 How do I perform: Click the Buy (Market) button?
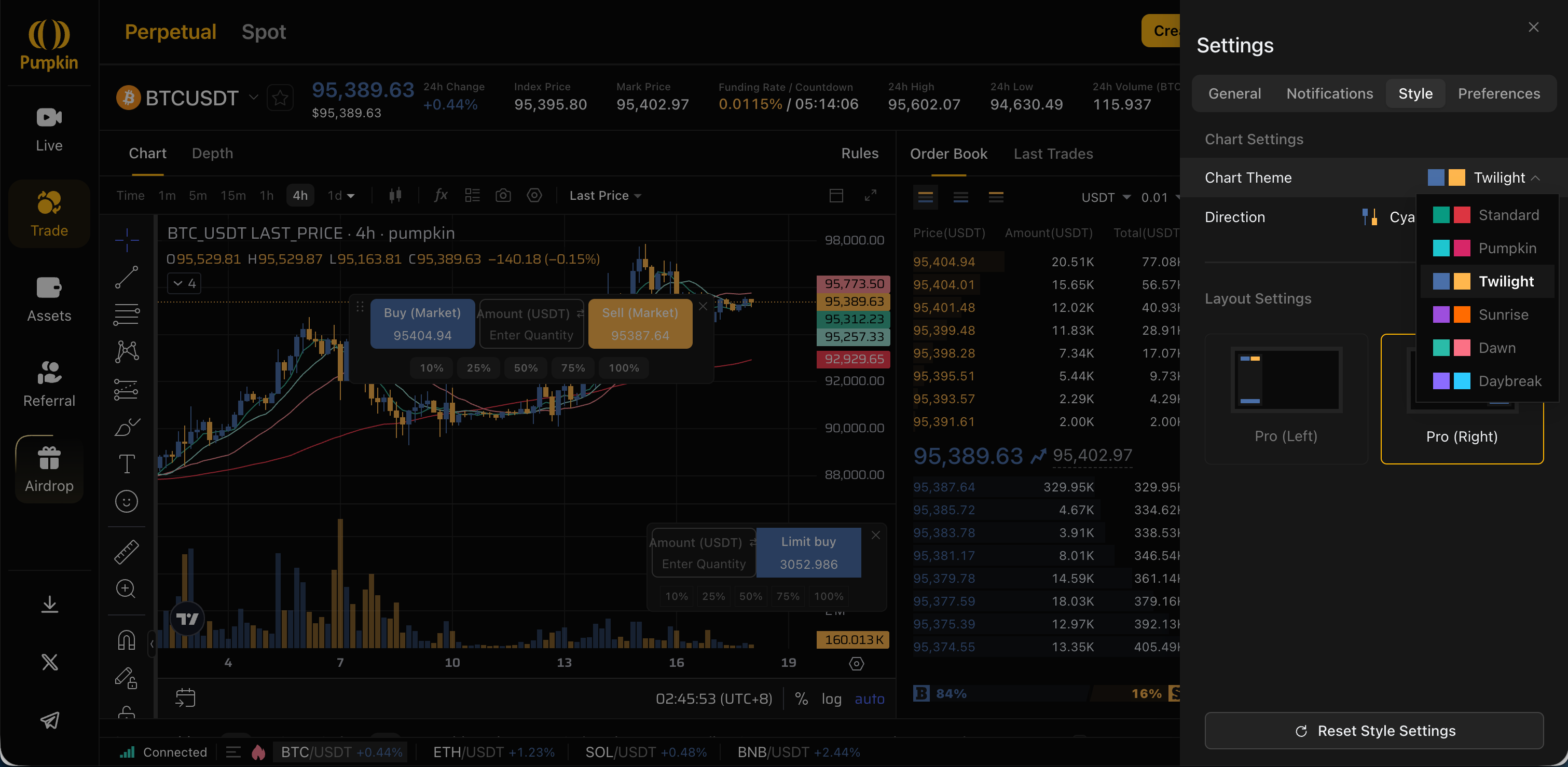click(422, 323)
